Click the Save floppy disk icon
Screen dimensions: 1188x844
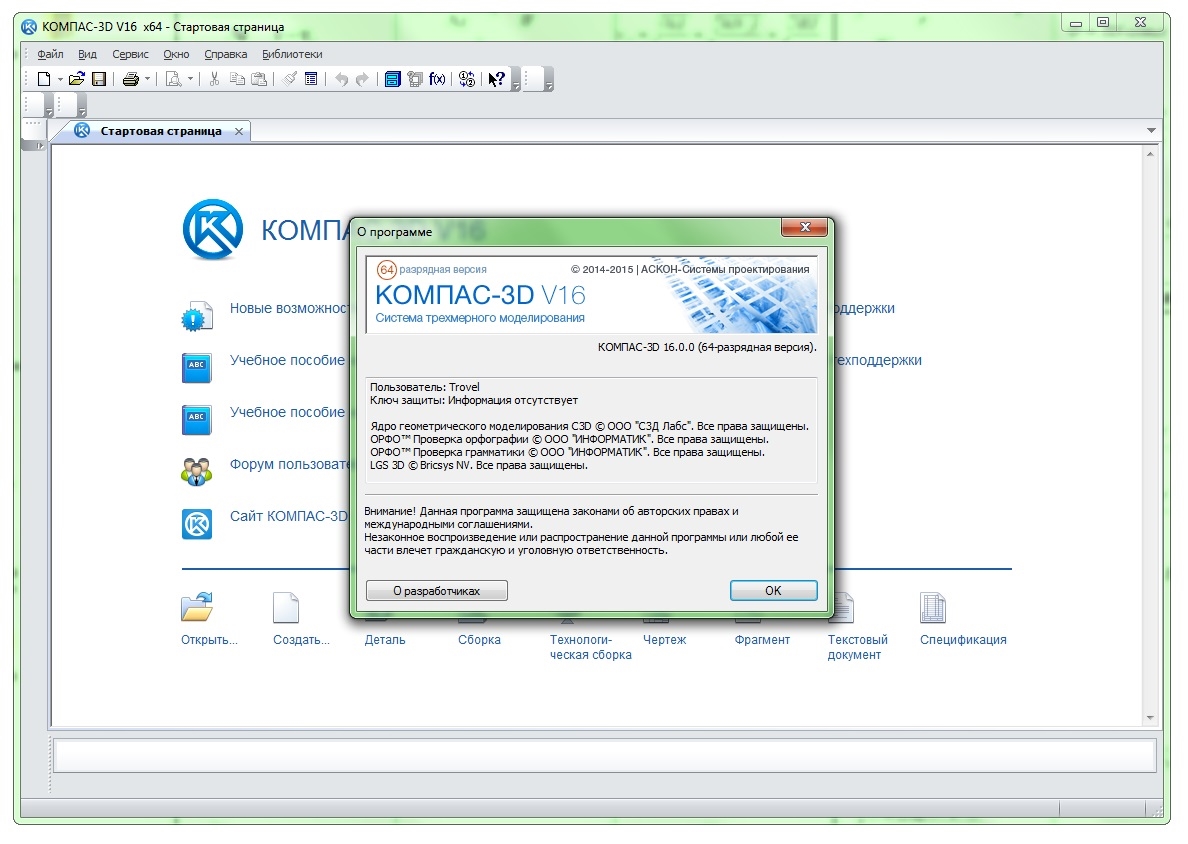99,79
